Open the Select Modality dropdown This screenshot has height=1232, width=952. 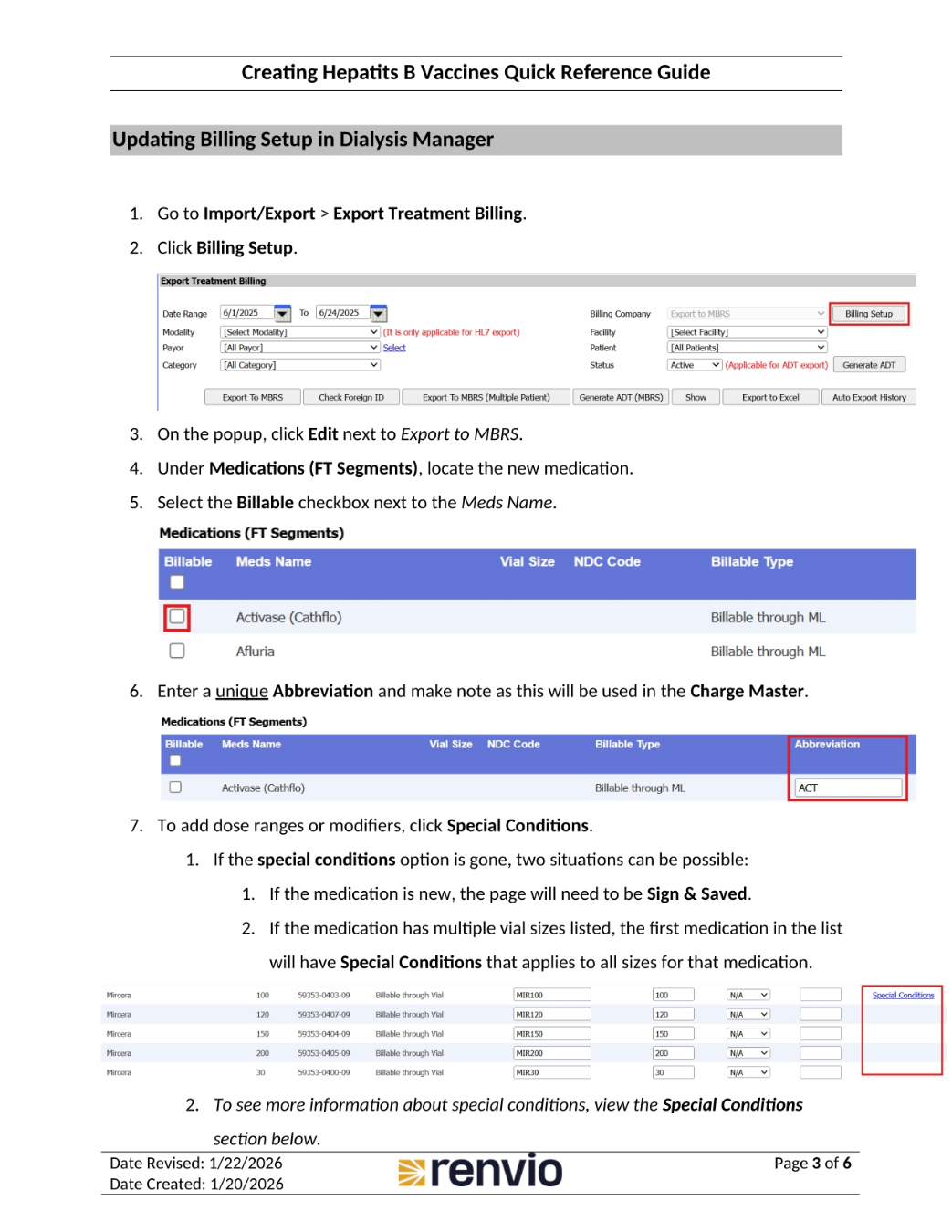click(x=300, y=332)
